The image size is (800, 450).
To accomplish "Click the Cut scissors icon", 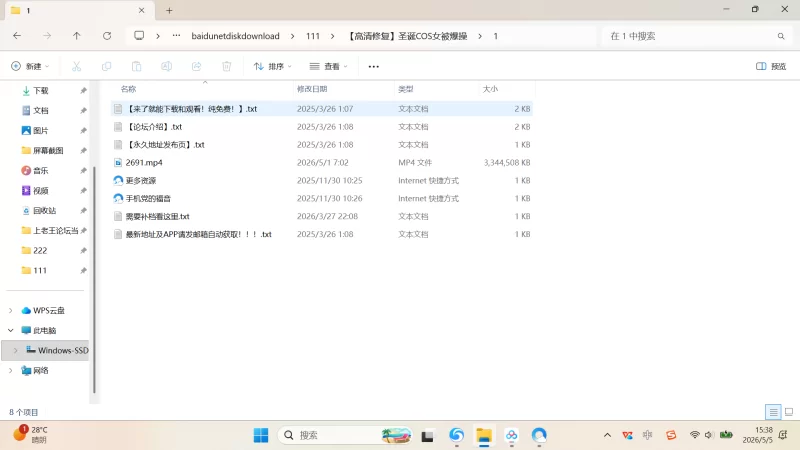I will [77, 66].
